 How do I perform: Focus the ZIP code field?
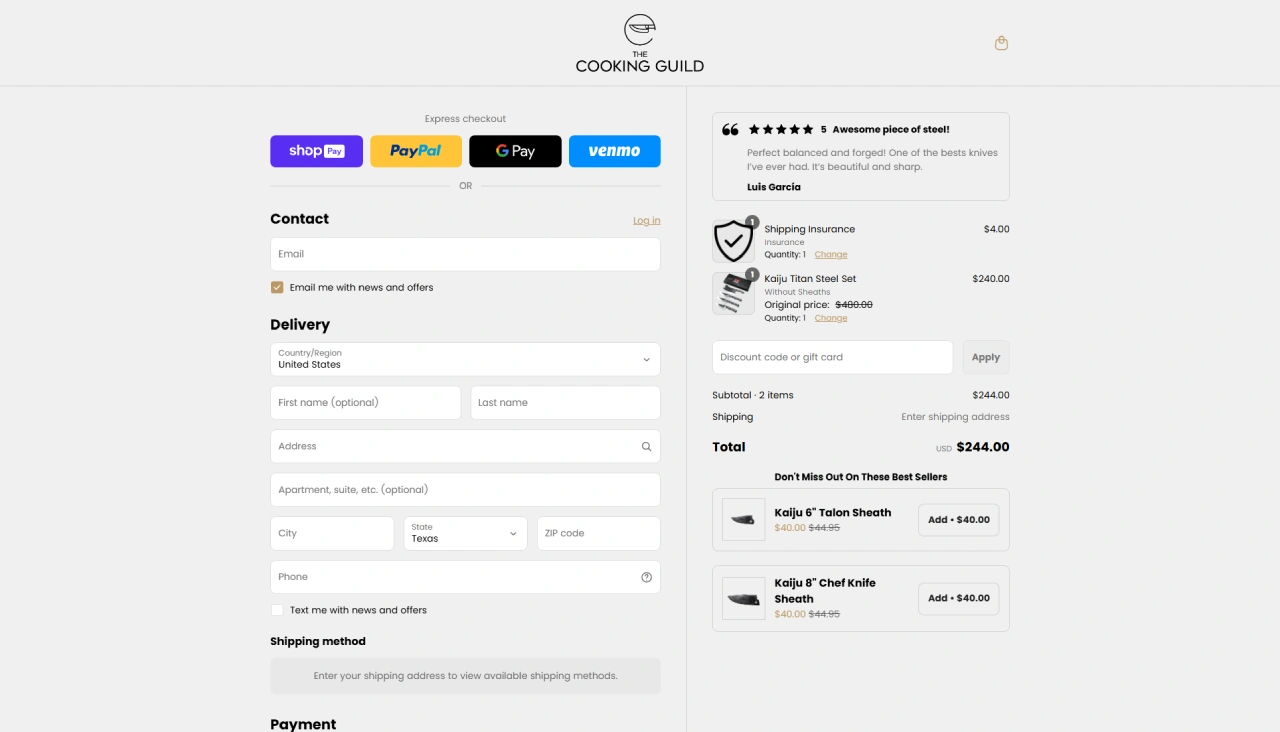pos(599,533)
